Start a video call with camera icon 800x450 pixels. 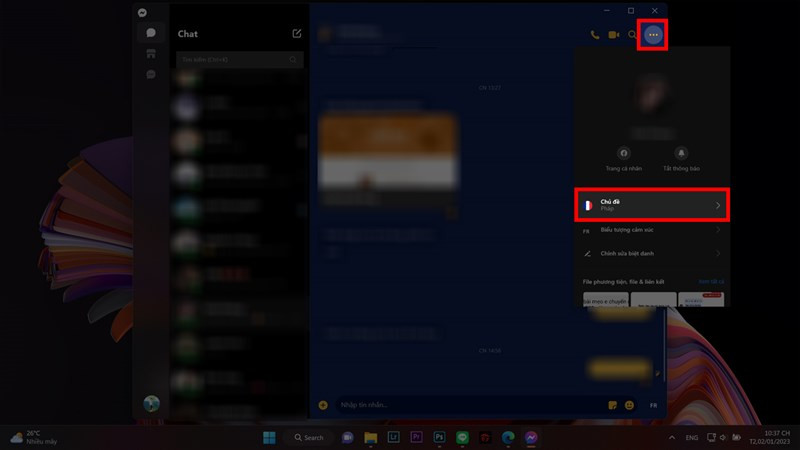pos(614,35)
